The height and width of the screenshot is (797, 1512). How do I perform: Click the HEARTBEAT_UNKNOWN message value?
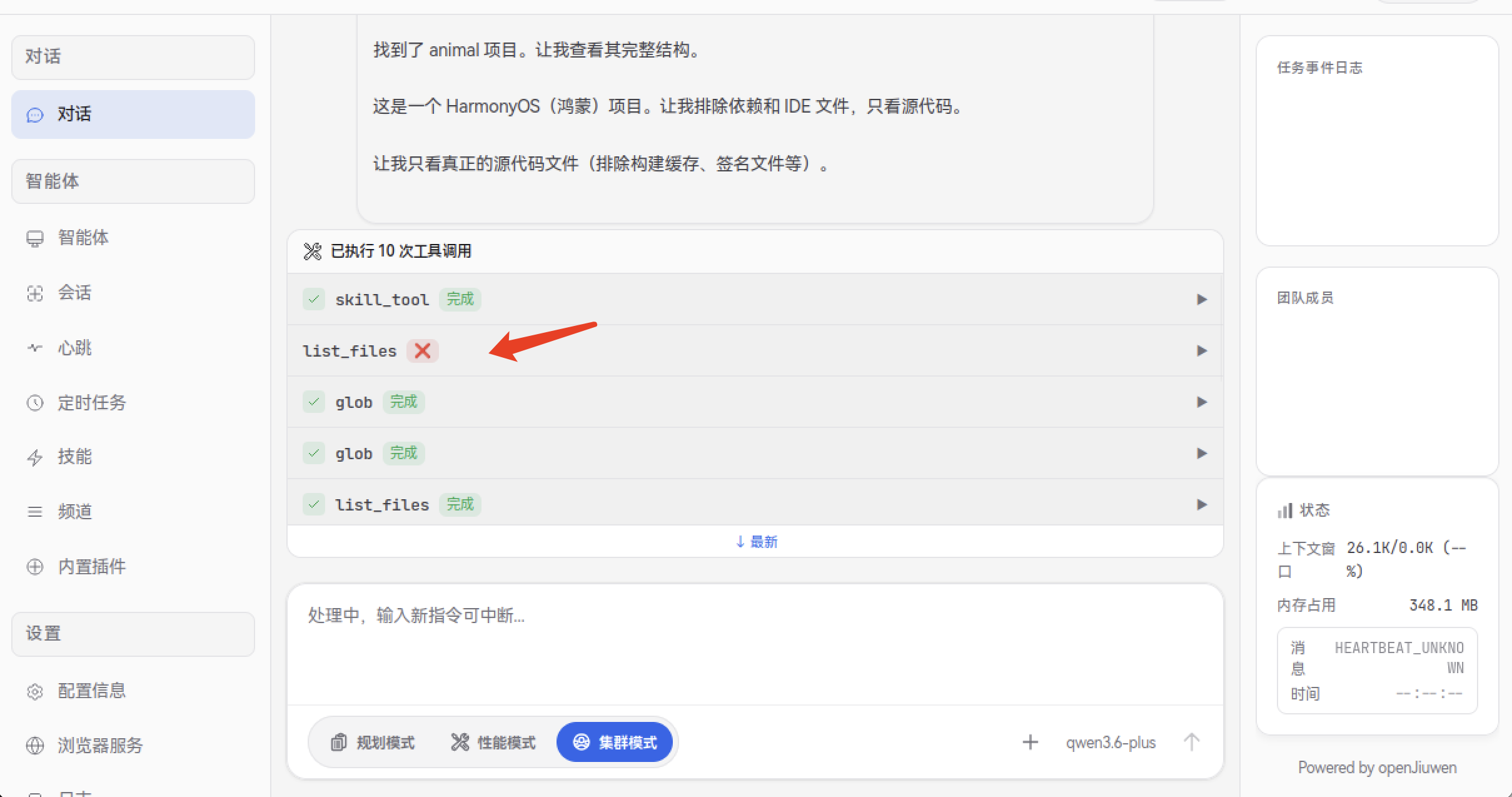tap(1399, 657)
